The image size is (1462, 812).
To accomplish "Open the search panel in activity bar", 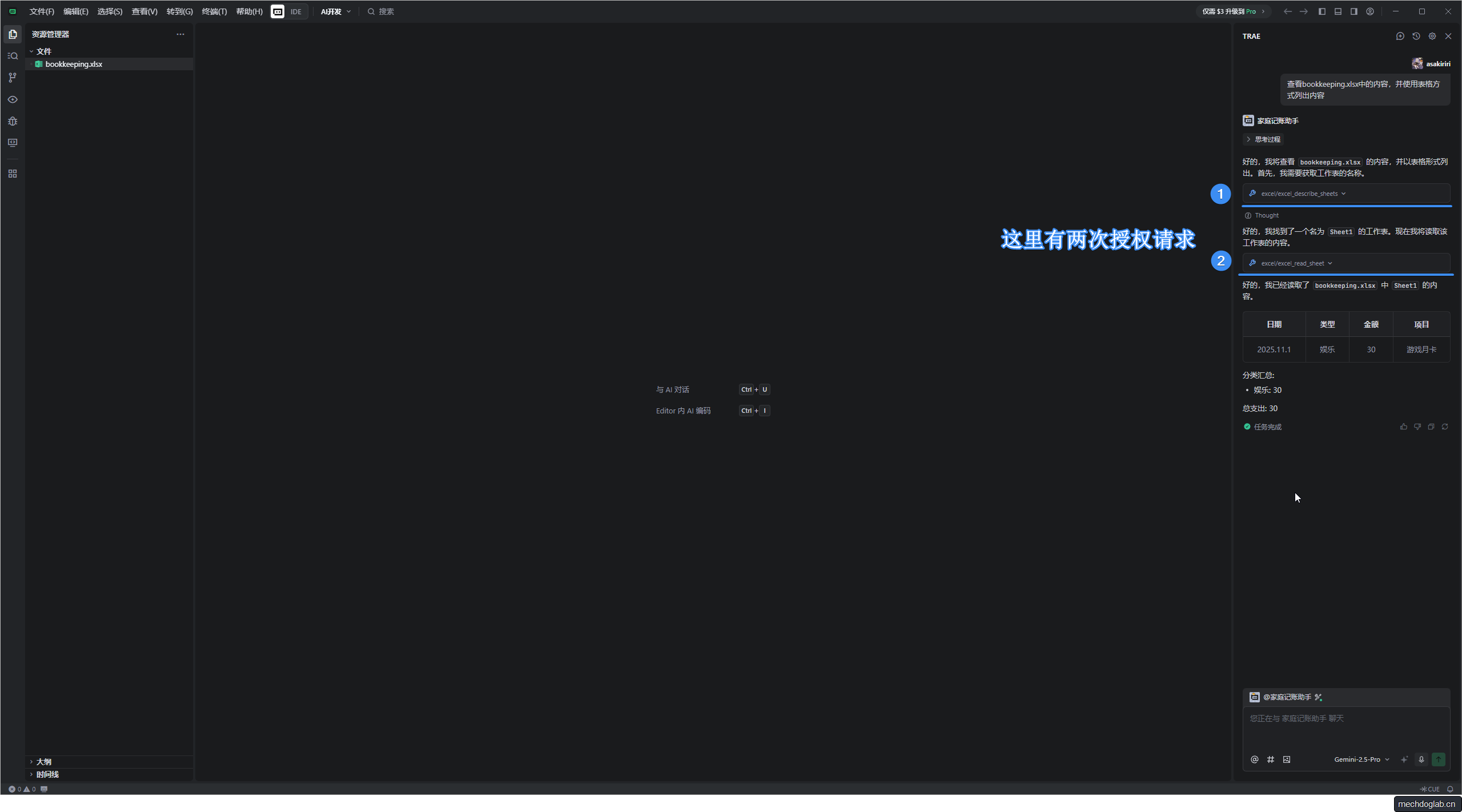I will (13, 56).
